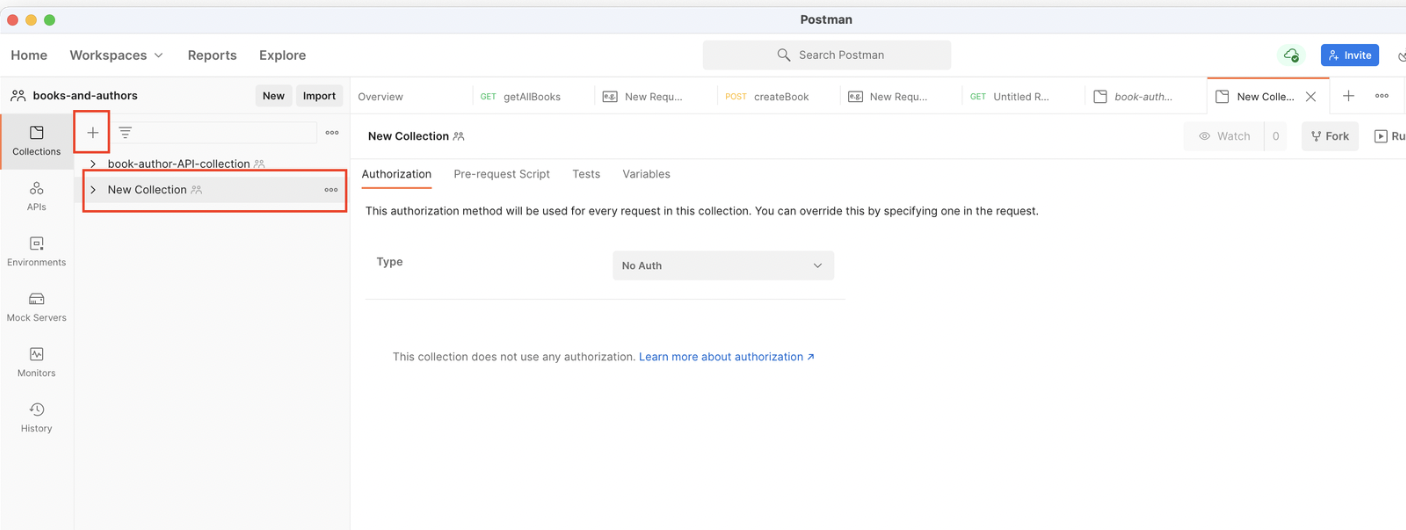
Task: Click the Search Postman field
Action: tap(827, 55)
